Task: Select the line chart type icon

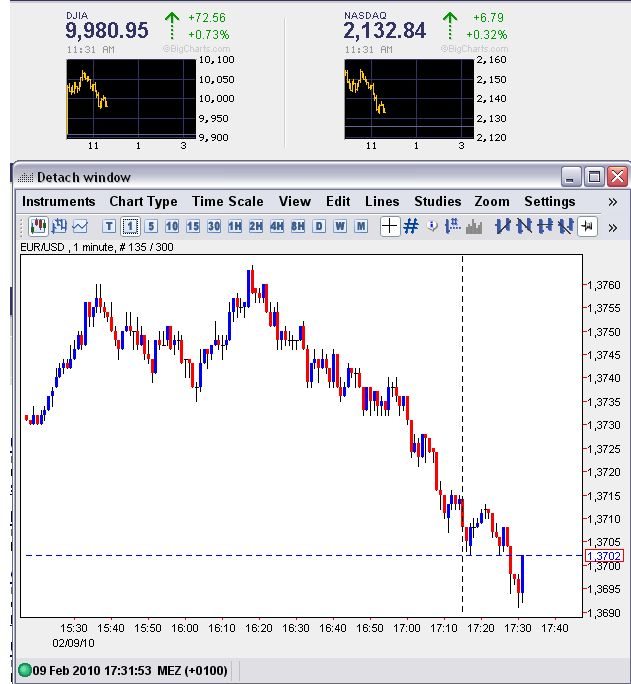Action: pyautogui.click(x=80, y=226)
